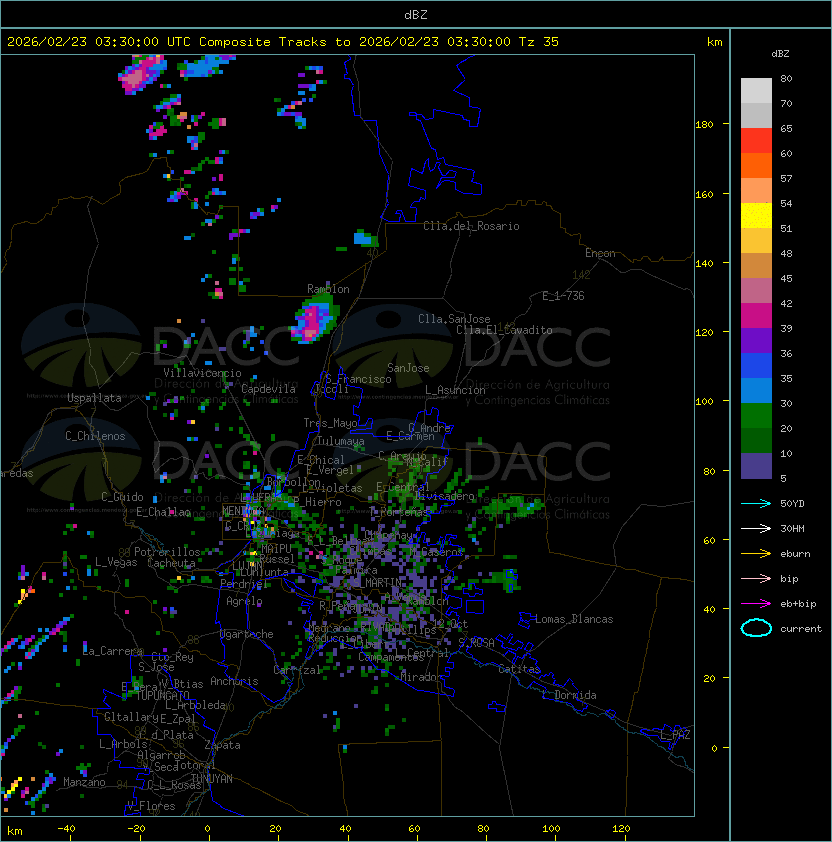Click the 'Potrerillos' place label

[167, 552]
